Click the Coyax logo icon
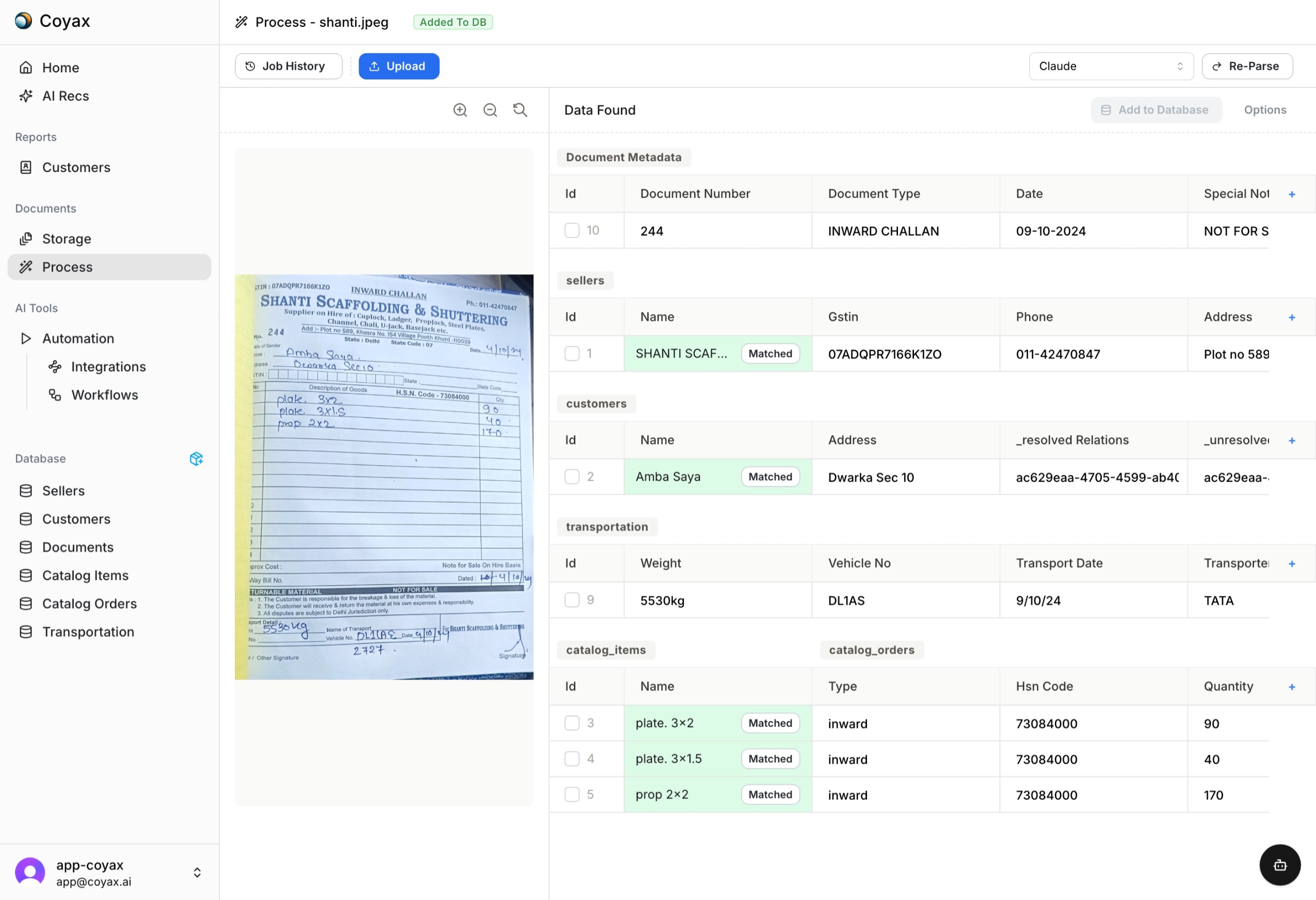This screenshot has height=900, width=1316. [23, 21]
